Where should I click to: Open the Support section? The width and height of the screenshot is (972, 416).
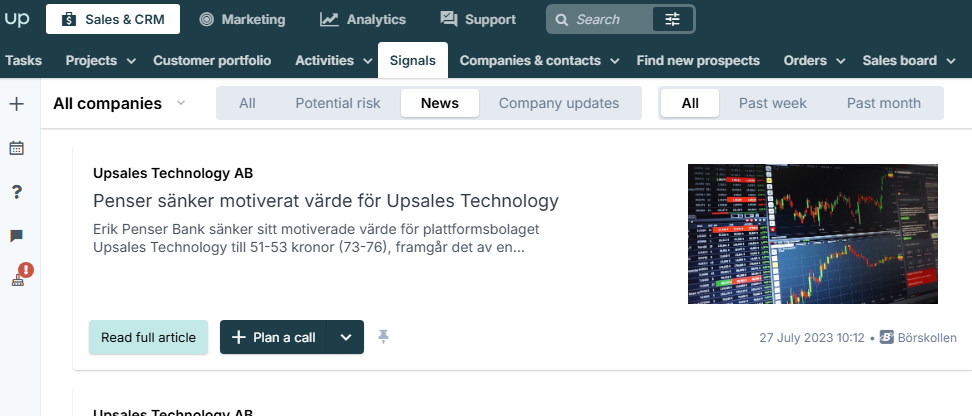(478, 19)
